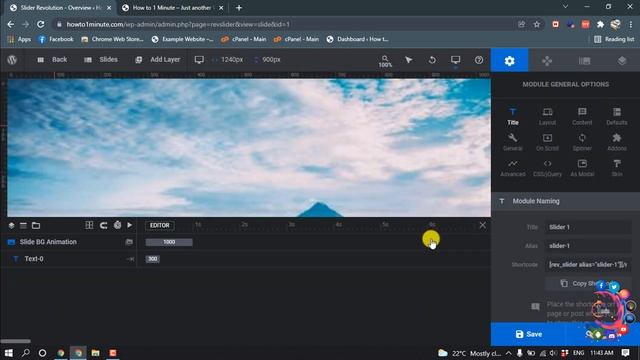Open Windows taskbar search
This screenshot has width=640, height=360.
coord(25,353)
